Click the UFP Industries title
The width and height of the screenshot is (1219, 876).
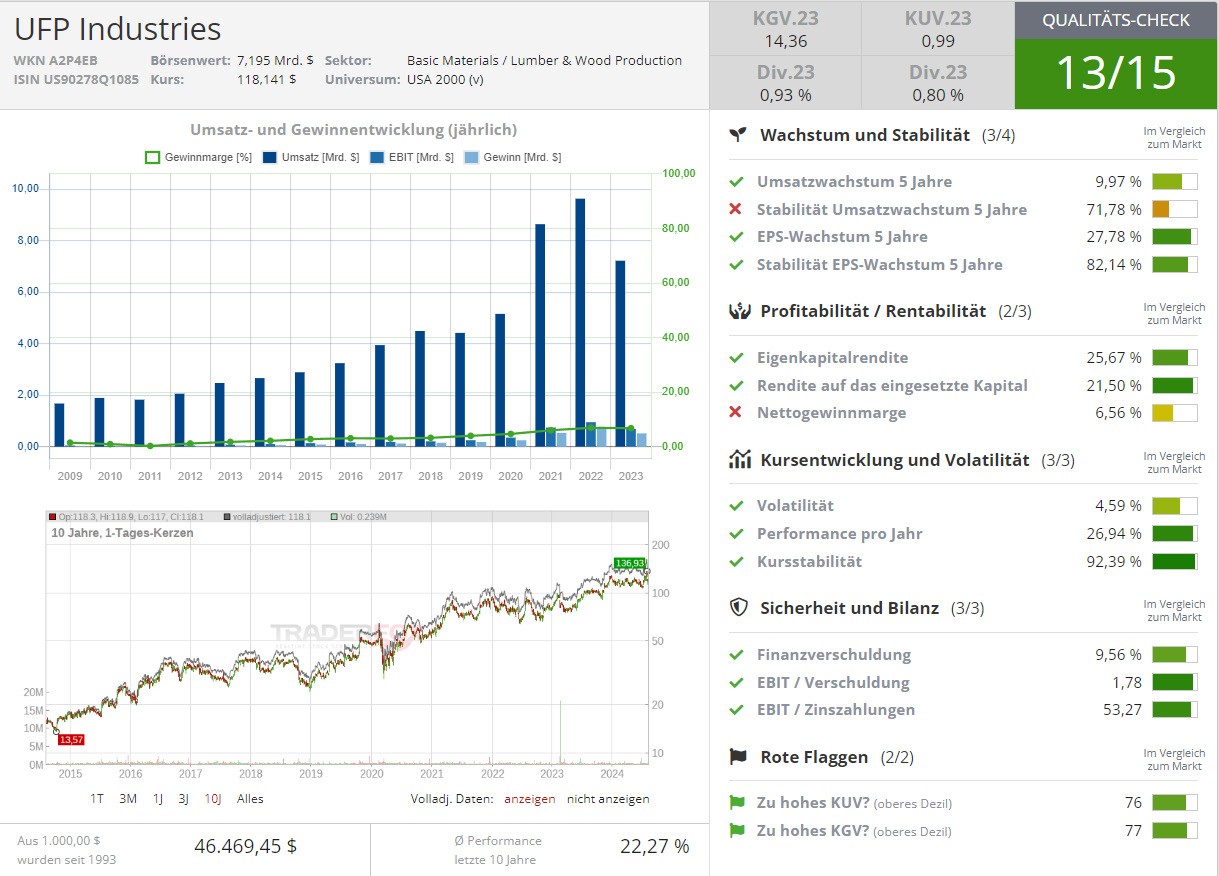click(117, 28)
